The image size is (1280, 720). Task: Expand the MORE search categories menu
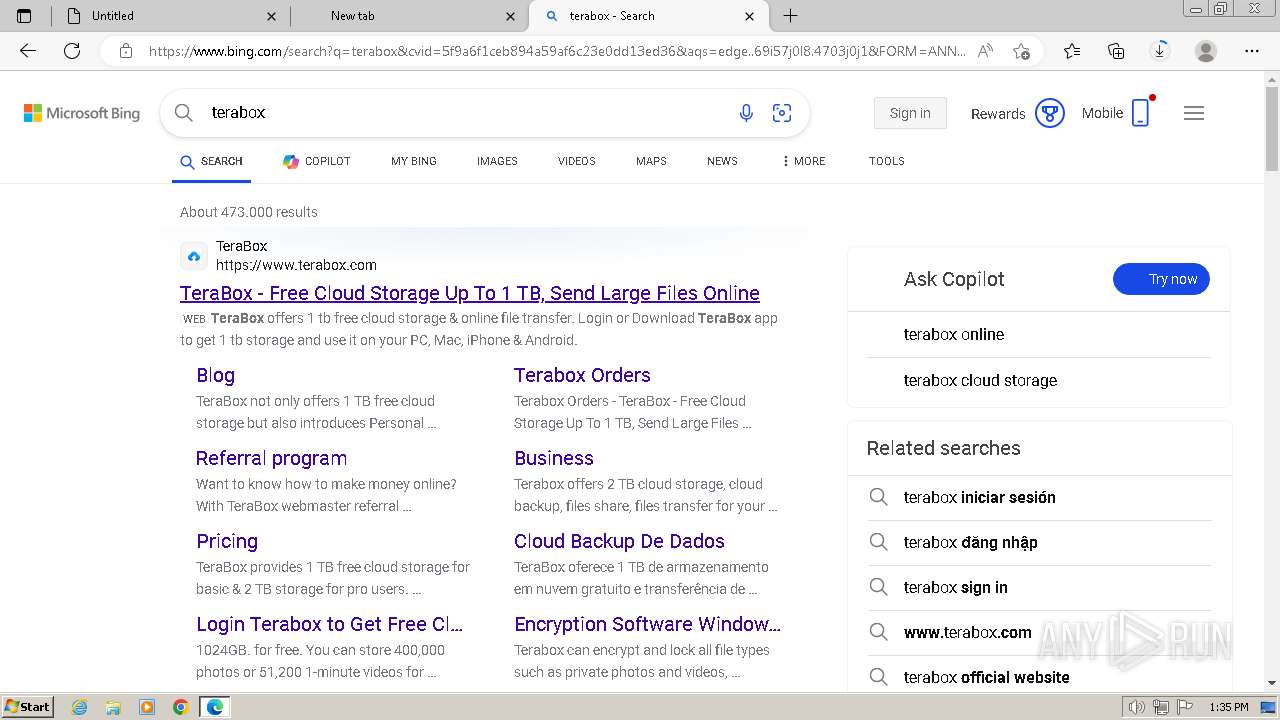(803, 161)
